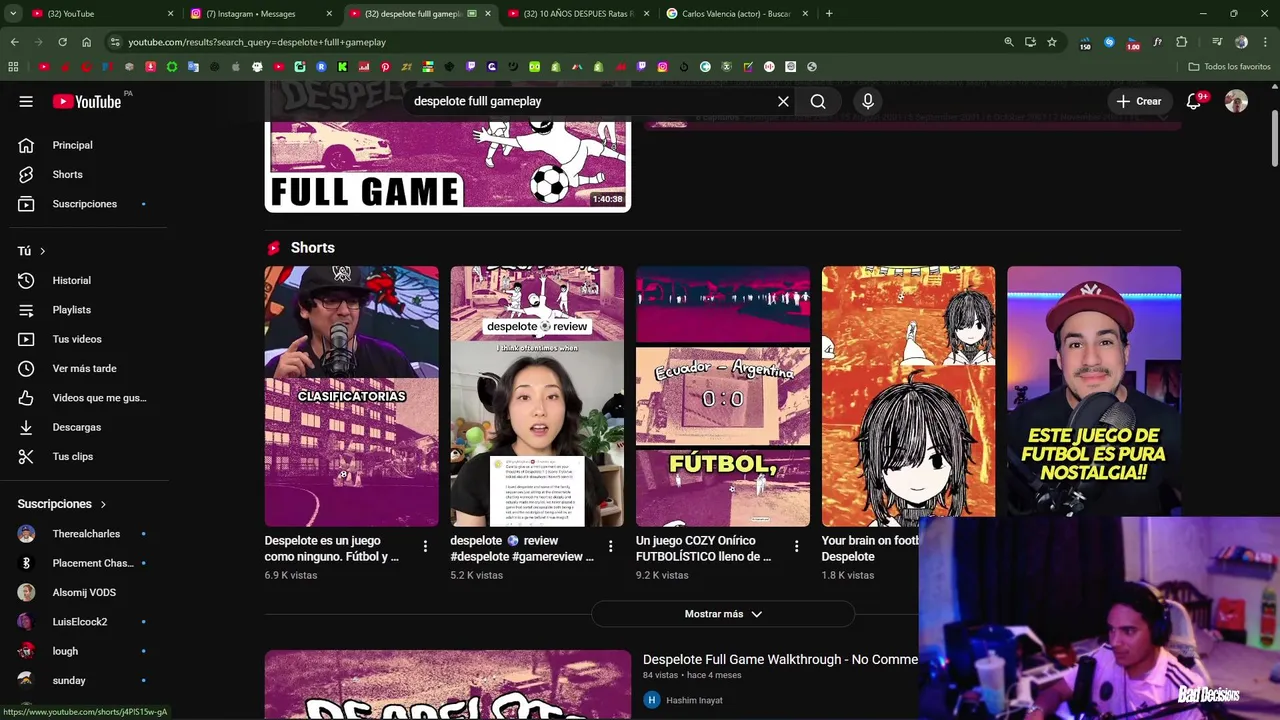Screen dimensions: 1280x720
Task: Expand the Suscripciones section header
Action: (62, 504)
